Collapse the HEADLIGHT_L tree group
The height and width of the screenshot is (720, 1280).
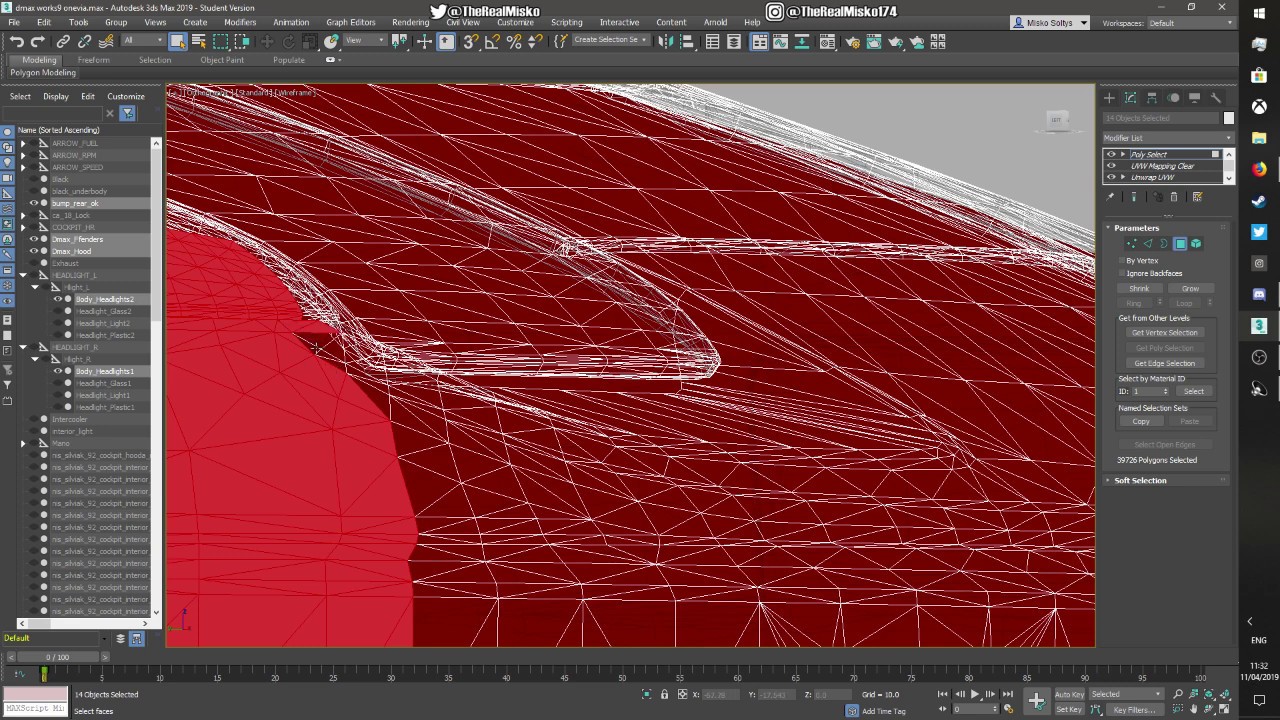[x=23, y=275]
